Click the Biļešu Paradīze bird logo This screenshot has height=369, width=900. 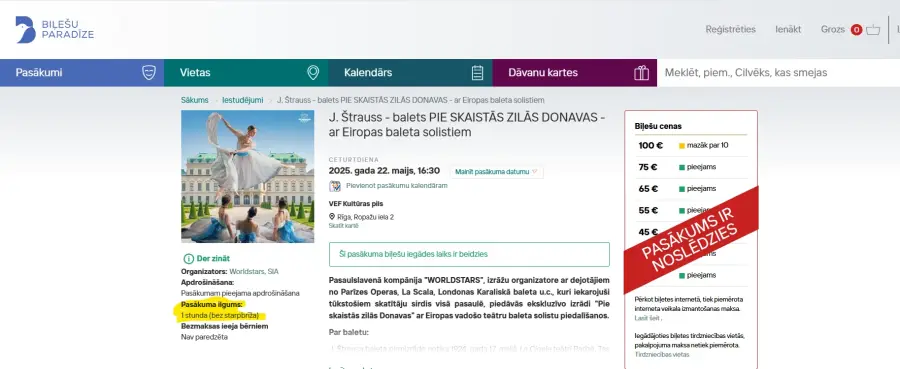point(25,30)
